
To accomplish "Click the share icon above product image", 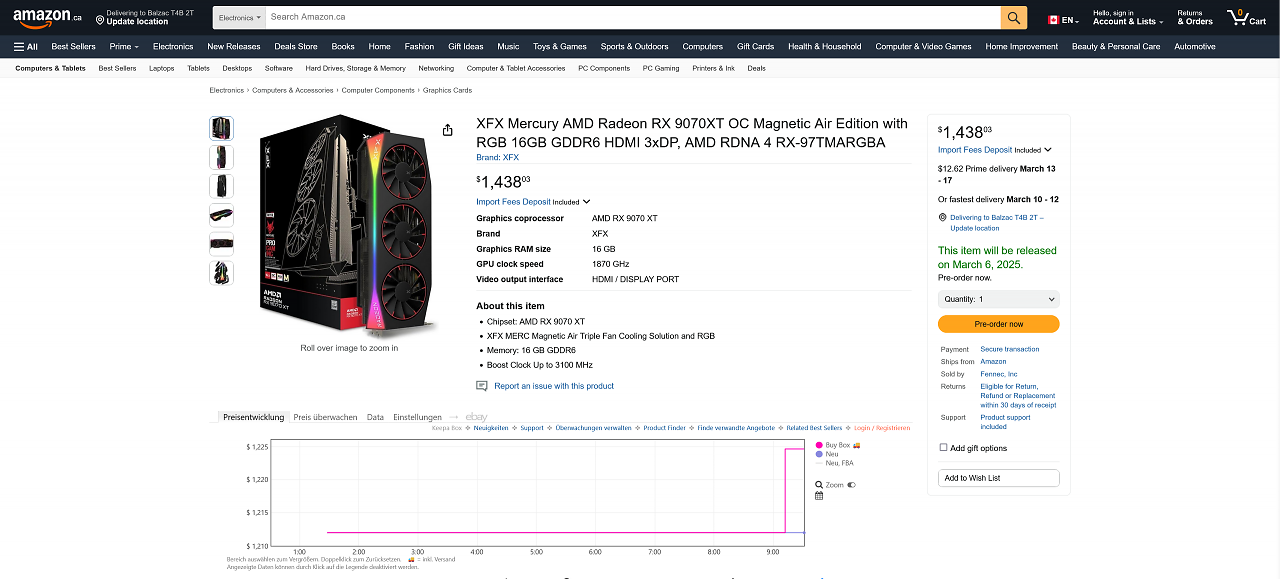I will pos(448,130).
